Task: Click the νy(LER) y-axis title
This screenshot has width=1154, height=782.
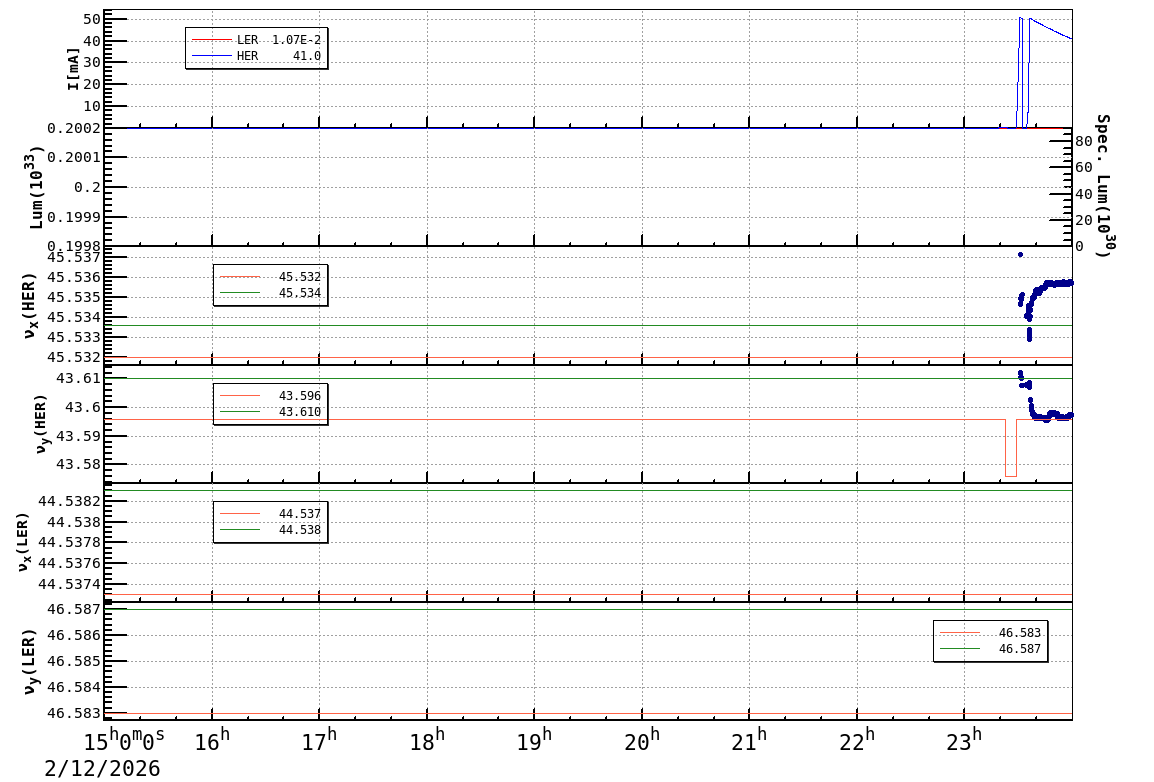Action: pos(30,662)
